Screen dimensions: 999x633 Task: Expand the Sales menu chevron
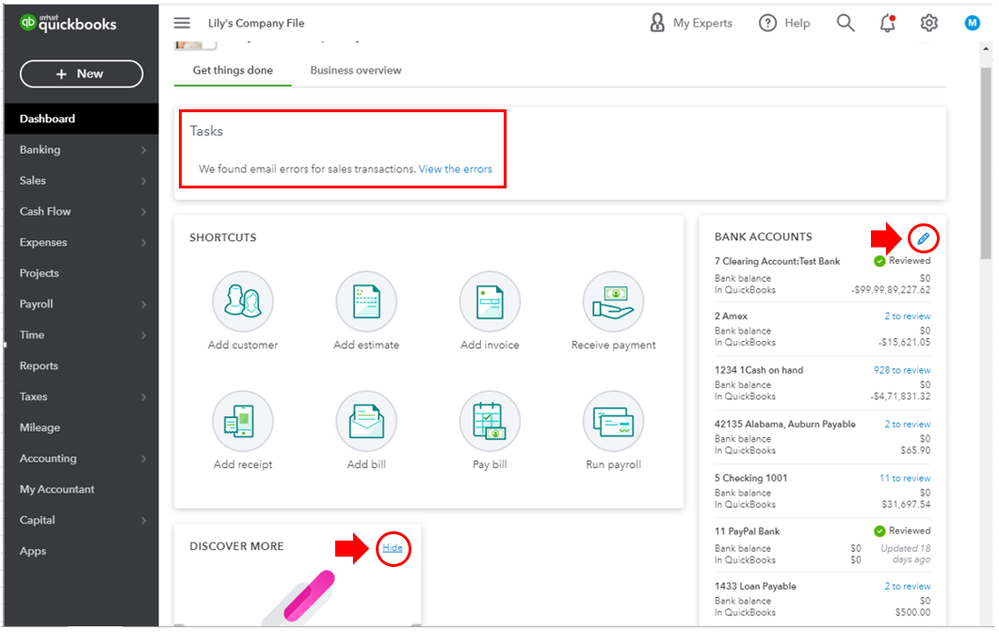144,181
